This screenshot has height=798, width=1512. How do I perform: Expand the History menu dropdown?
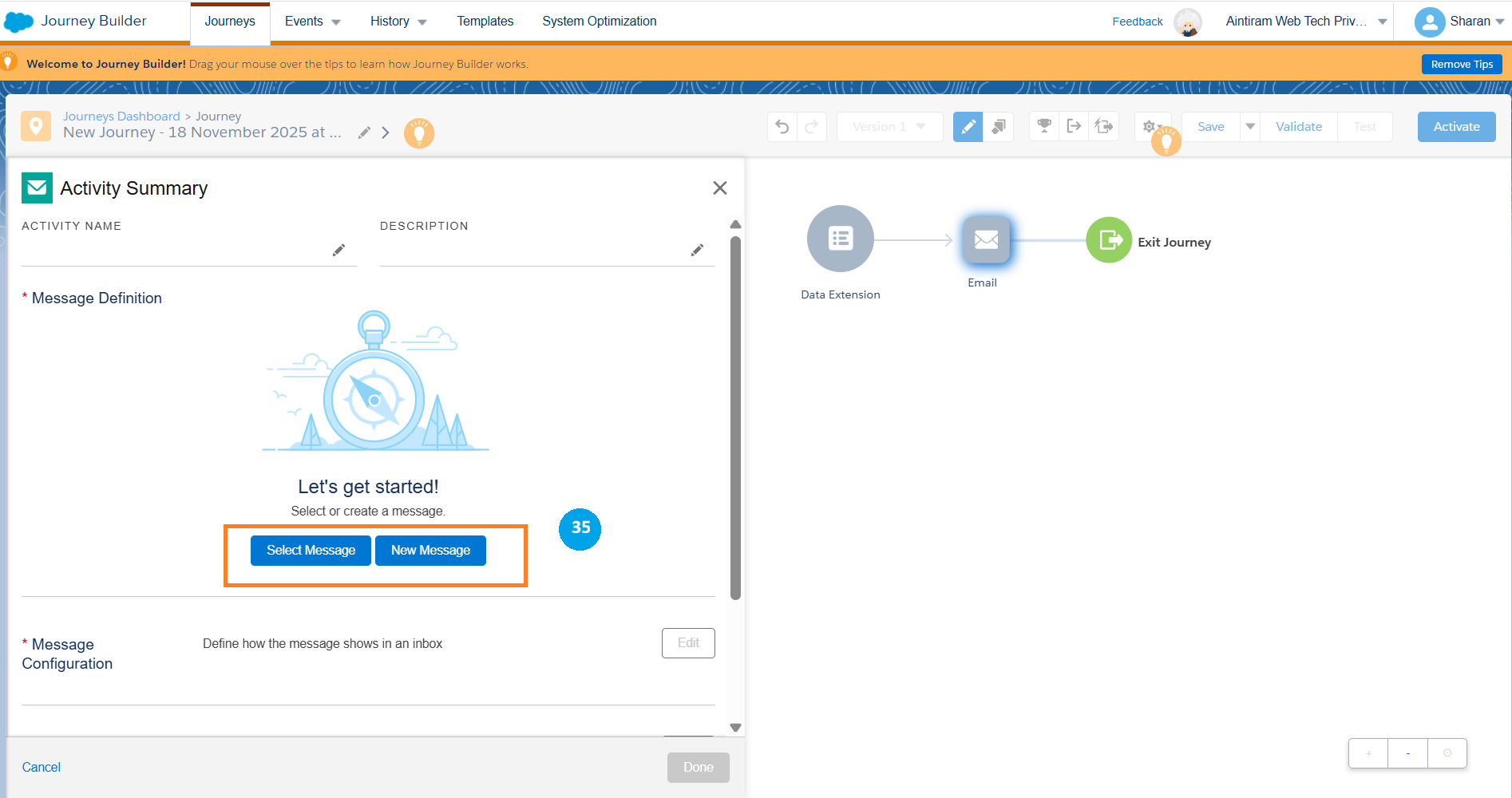coord(398,22)
